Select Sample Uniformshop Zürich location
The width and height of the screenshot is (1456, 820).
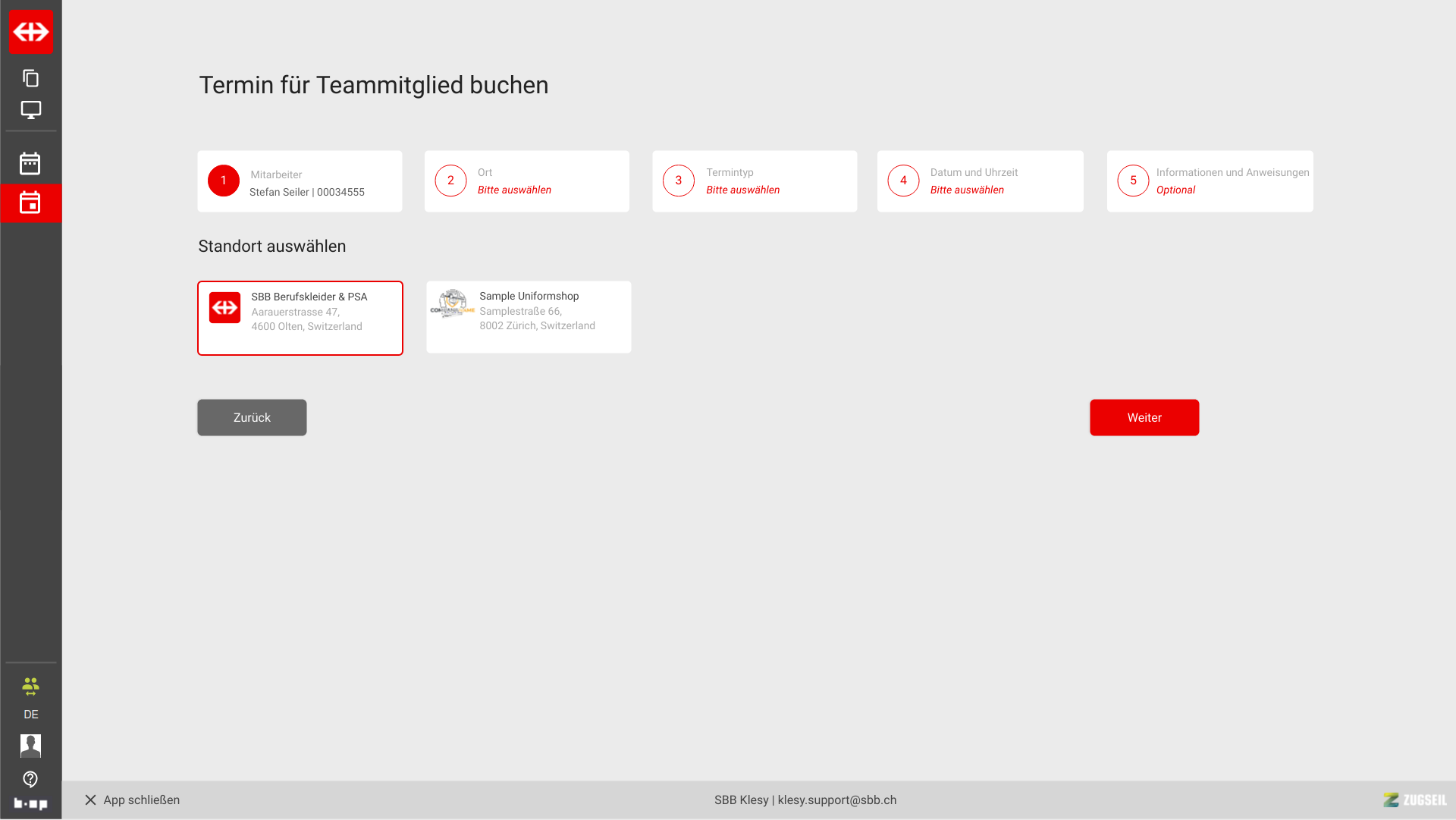click(x=528, y=317)
